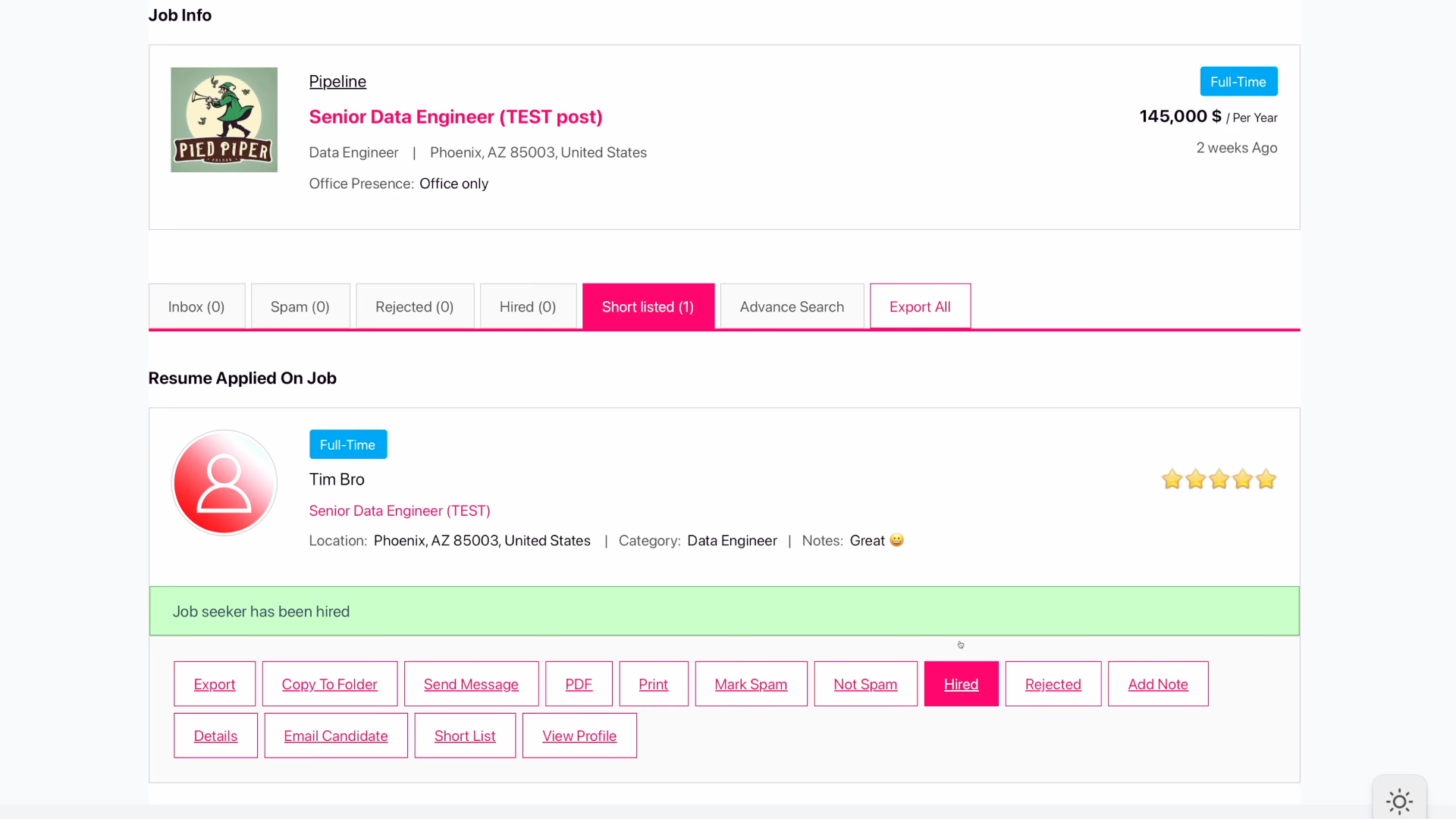The image size is (1456, 819).
Task: Switch to the Rejected (0) tab
Action: click(414, 306)
